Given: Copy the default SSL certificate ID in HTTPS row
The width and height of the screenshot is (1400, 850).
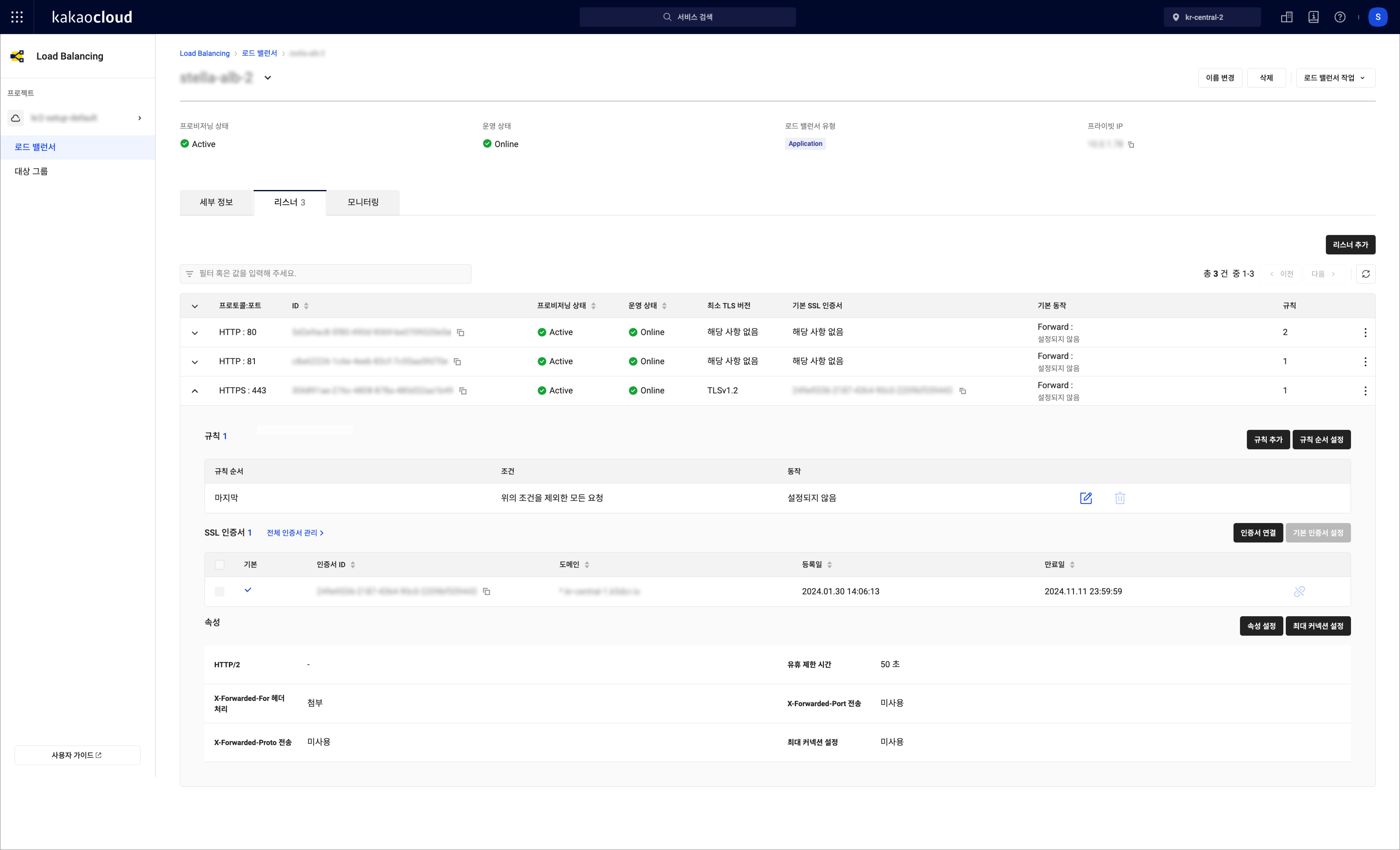Looking at the screenshot, I should tap(962, 391).
